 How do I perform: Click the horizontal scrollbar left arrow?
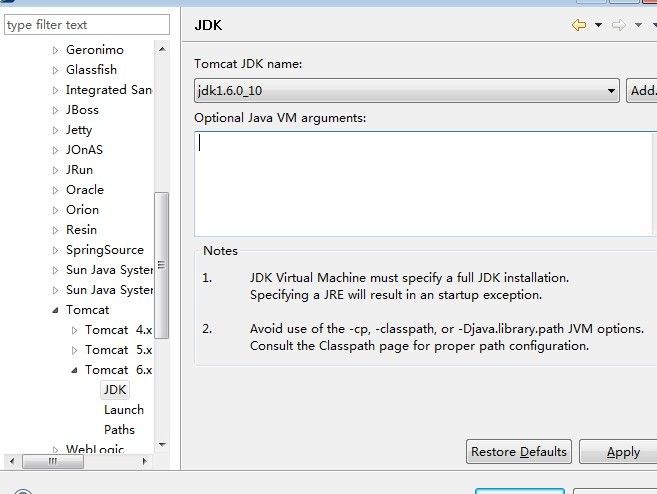coord(12,461)
